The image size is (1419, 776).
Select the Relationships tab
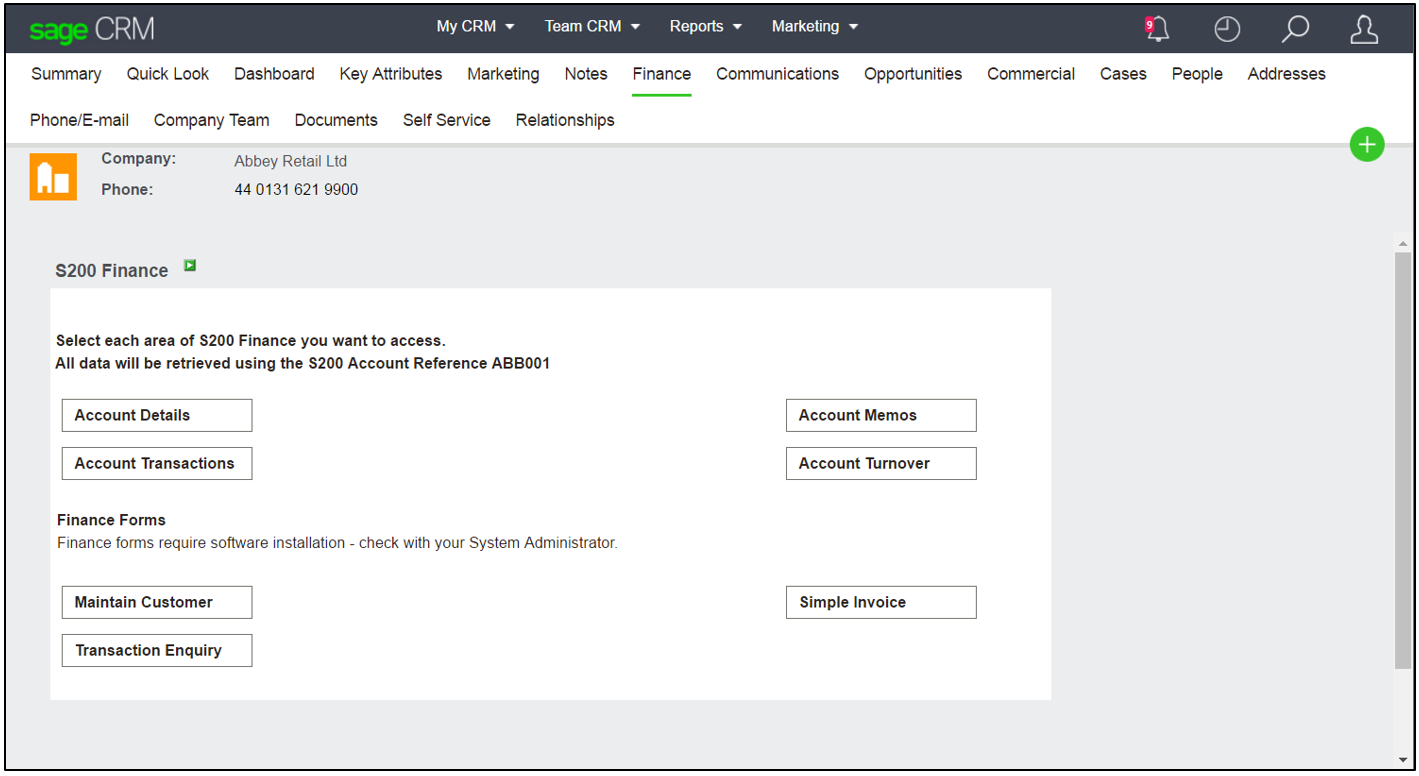tap(565, 120)
